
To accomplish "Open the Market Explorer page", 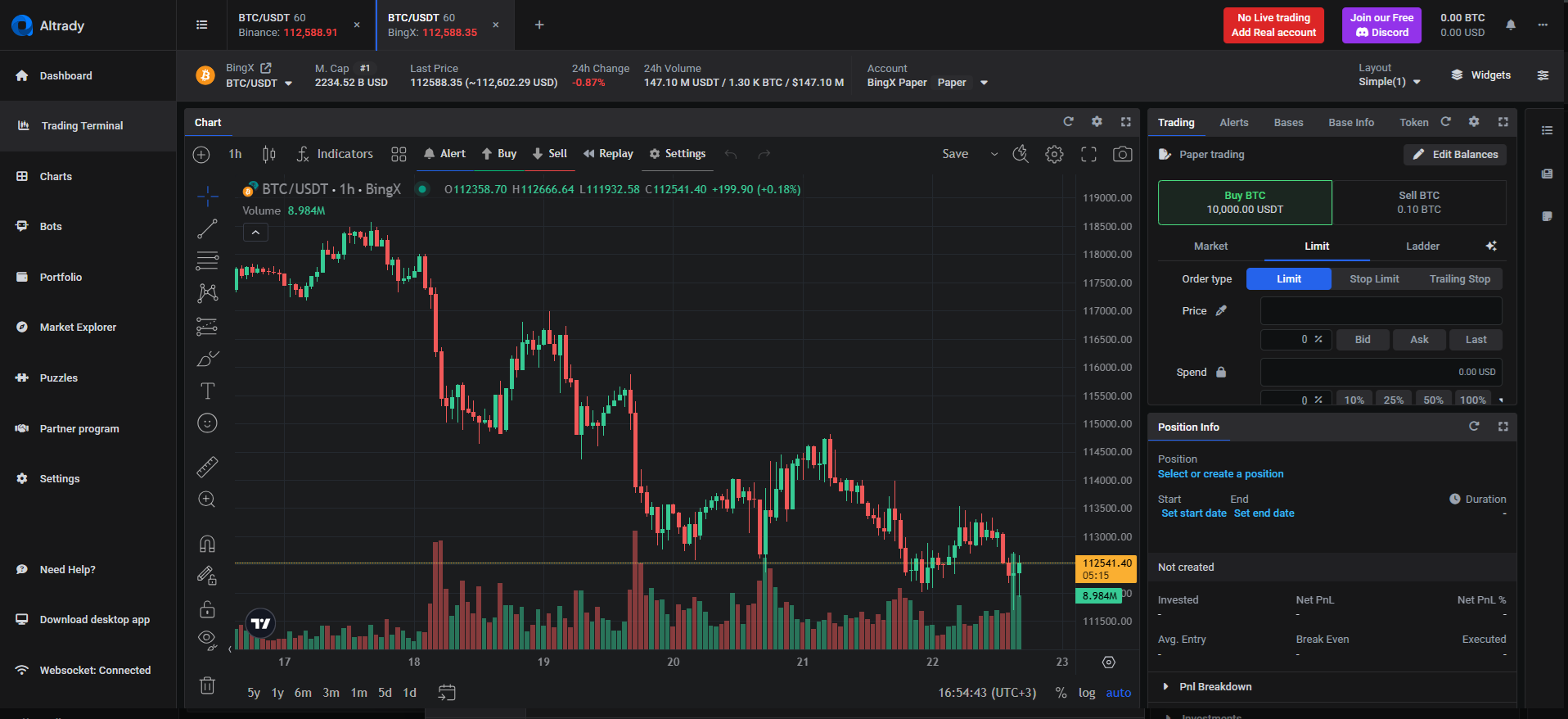I will 79,328.
